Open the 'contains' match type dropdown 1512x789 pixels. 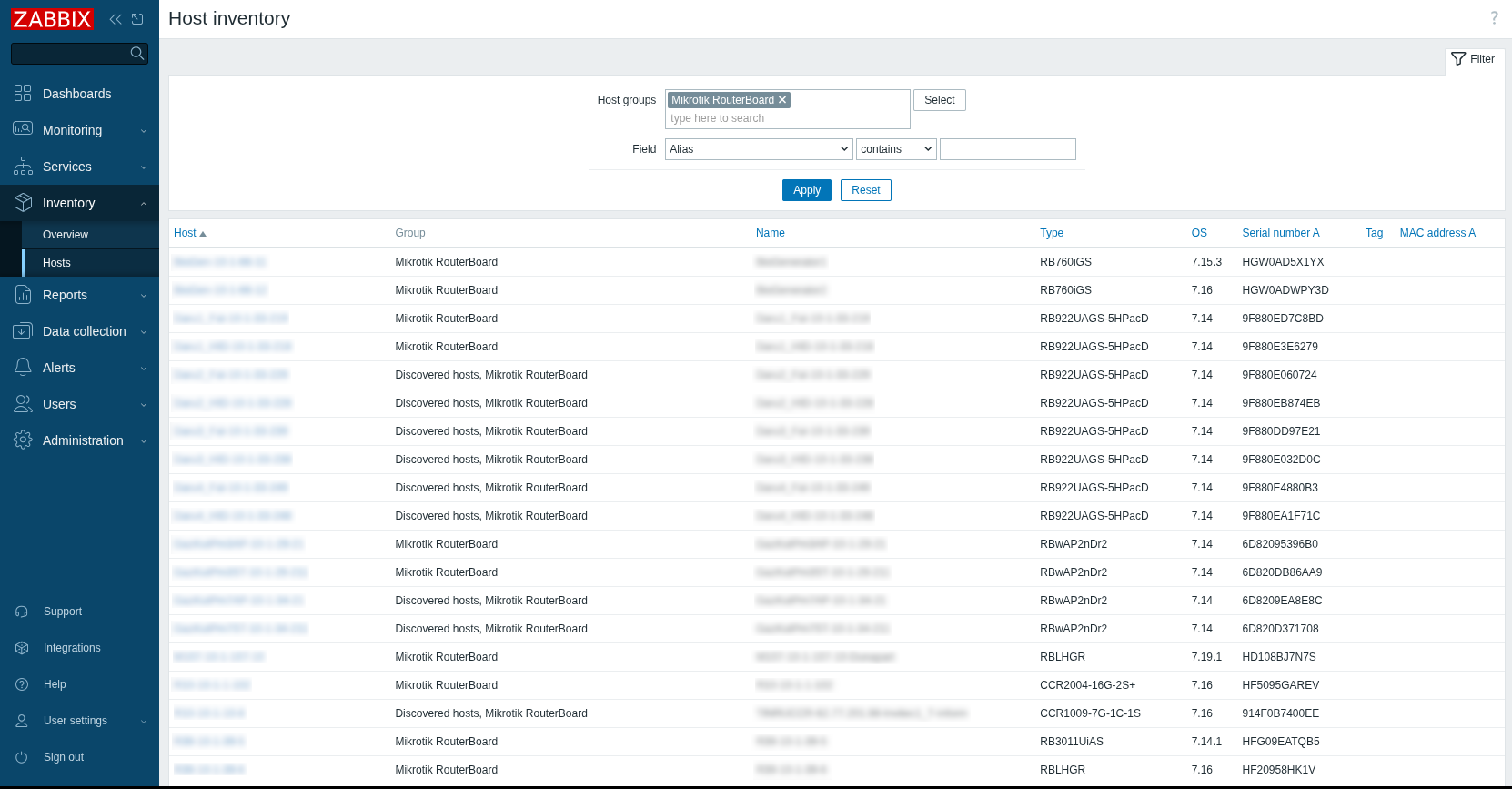coord(896,149)
